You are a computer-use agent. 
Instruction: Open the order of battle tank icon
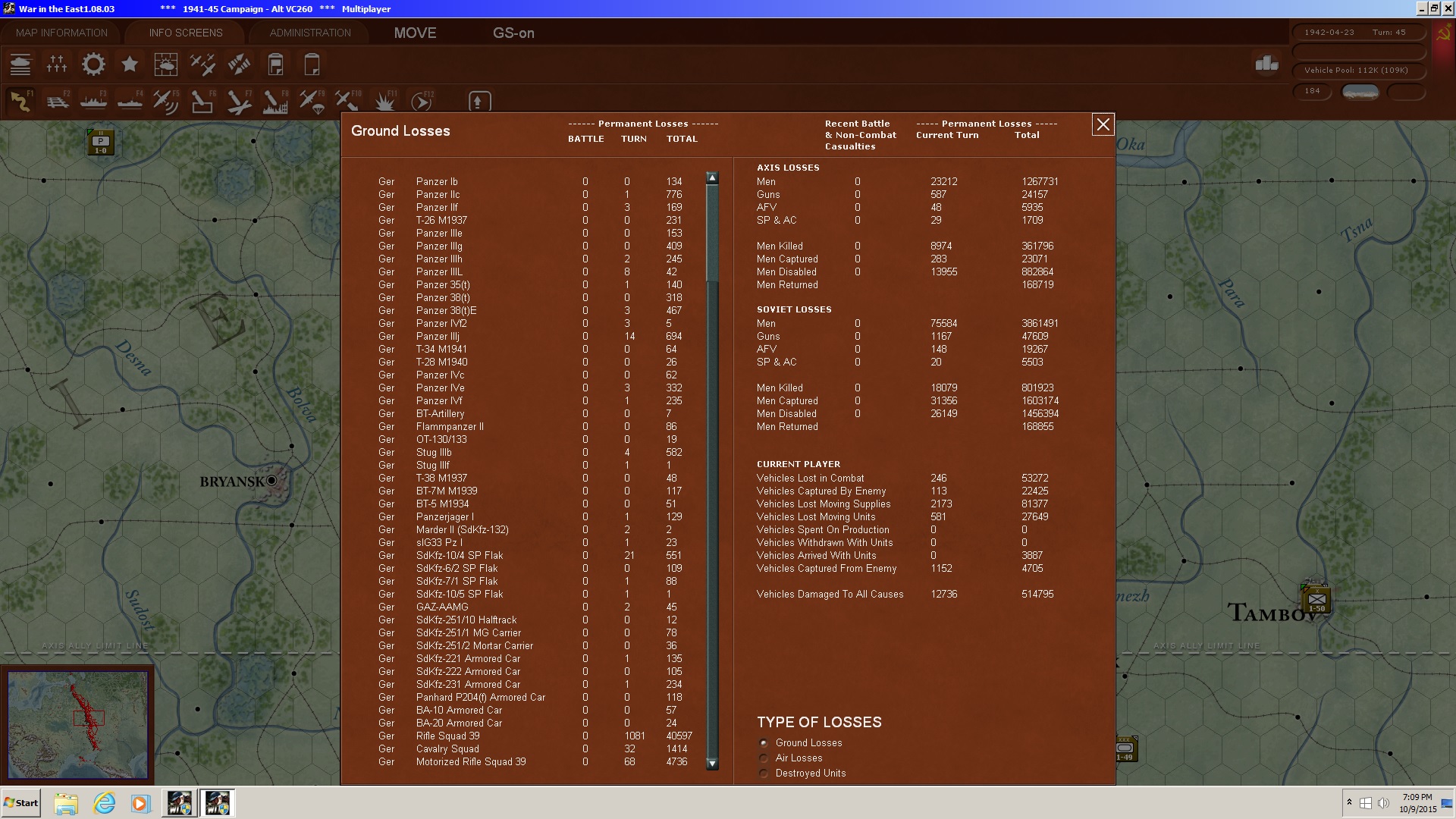coord(20,64)
